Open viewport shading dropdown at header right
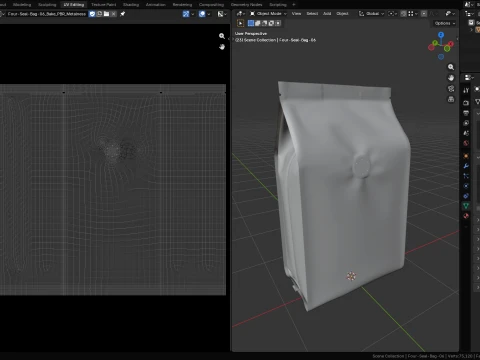 (450, 14)
